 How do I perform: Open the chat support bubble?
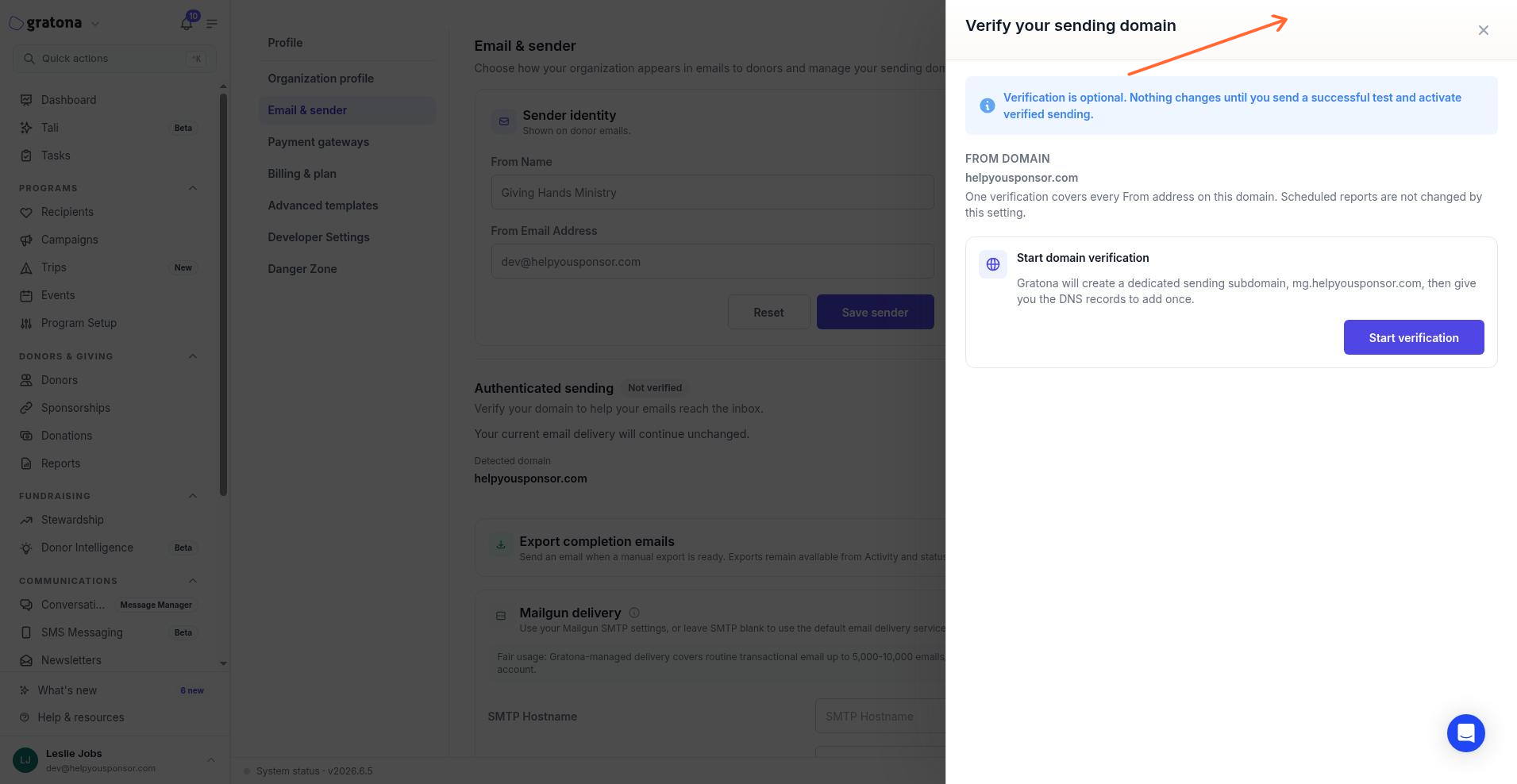(x=1465, y=732)
